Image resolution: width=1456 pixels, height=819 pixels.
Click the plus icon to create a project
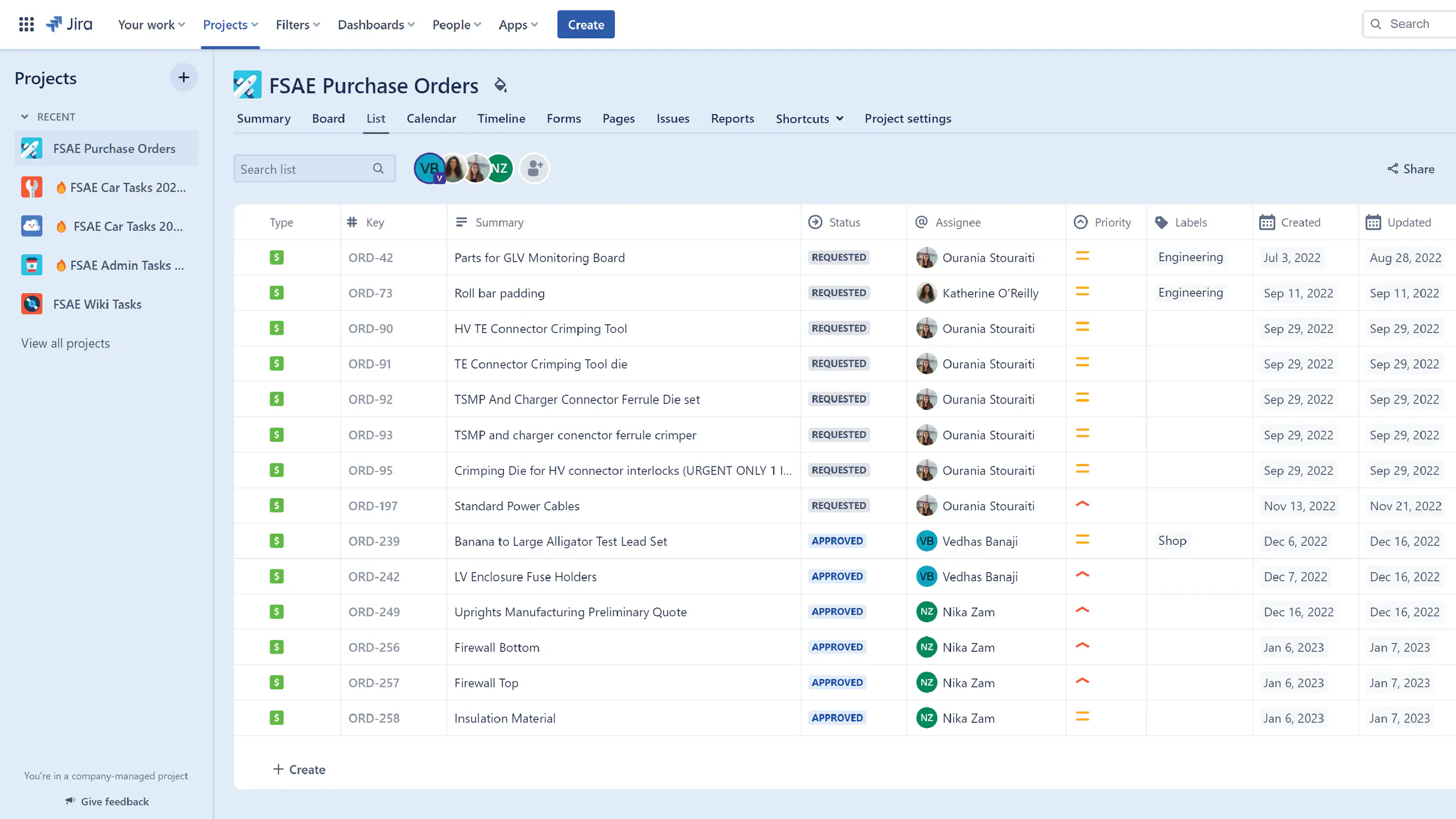pos(184,77)
